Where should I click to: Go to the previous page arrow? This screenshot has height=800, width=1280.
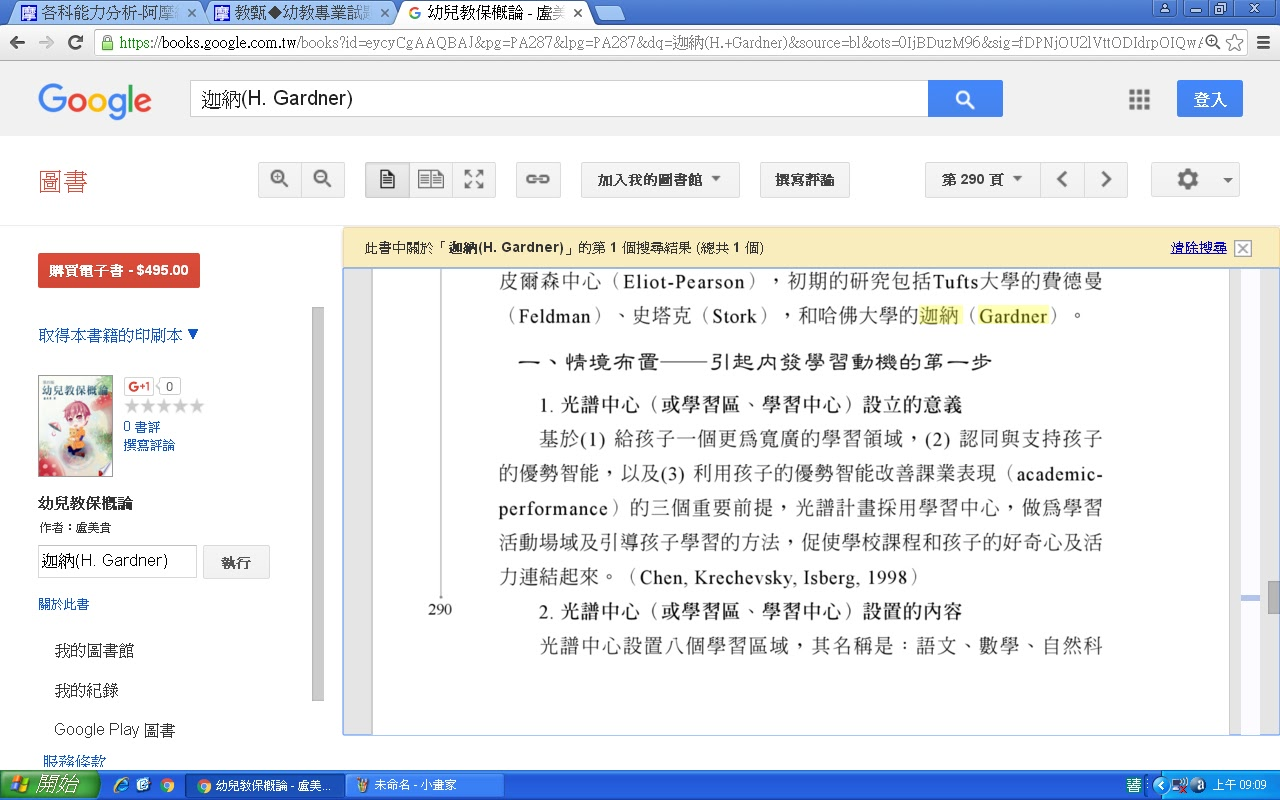click(x=1062, y=180)
